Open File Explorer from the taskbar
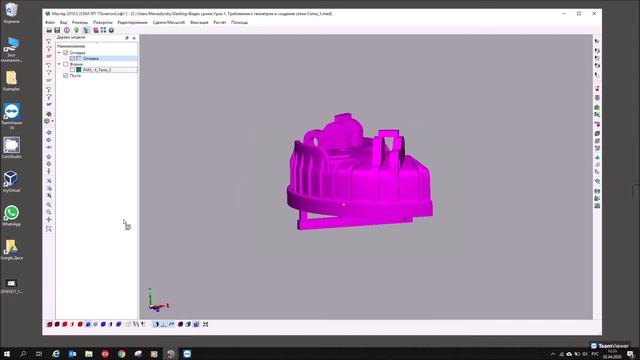 tap(89, 354)
